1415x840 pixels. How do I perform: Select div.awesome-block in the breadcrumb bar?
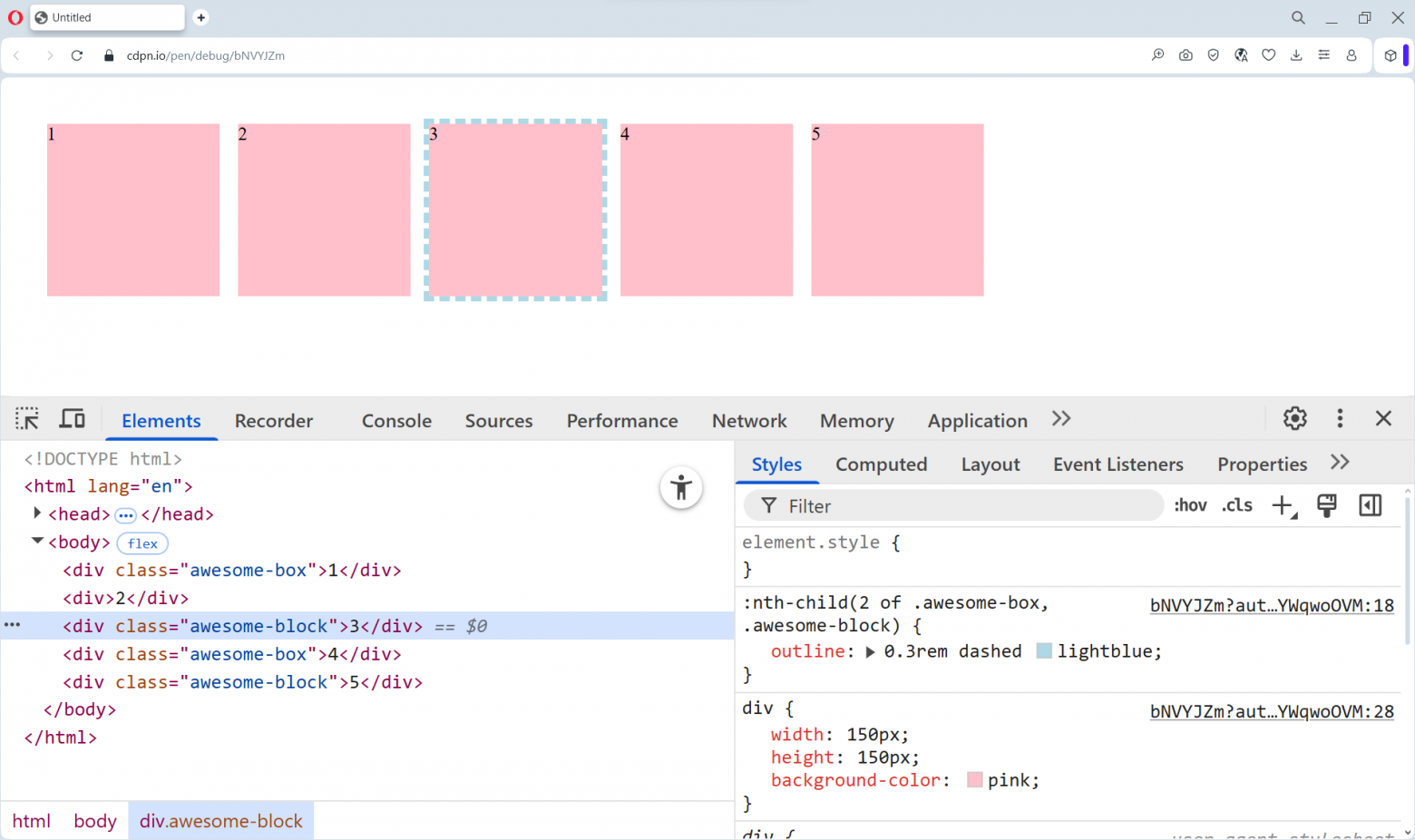(220, 821)
